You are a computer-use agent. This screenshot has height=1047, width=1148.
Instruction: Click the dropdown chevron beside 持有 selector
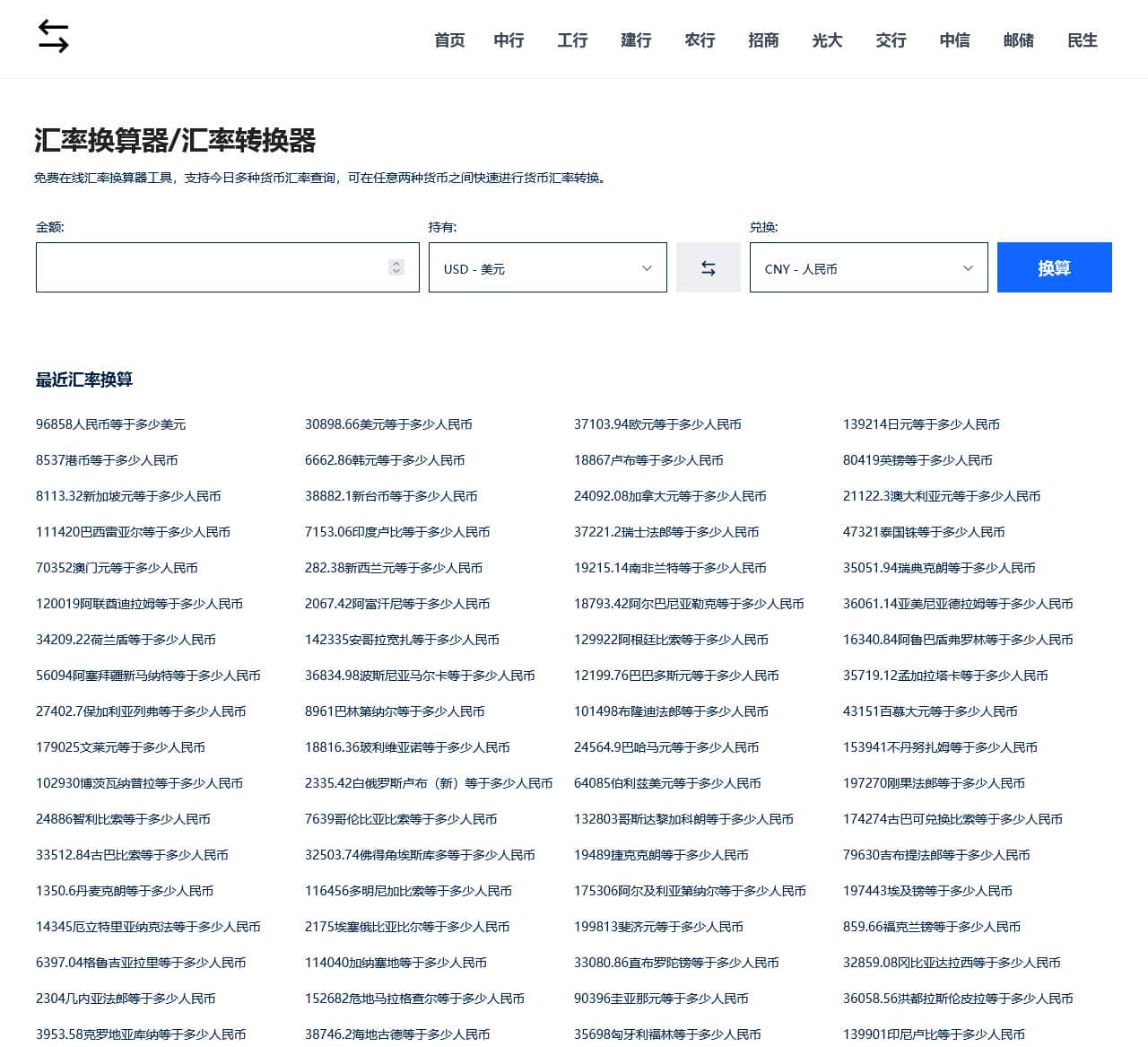coord(648,267)
